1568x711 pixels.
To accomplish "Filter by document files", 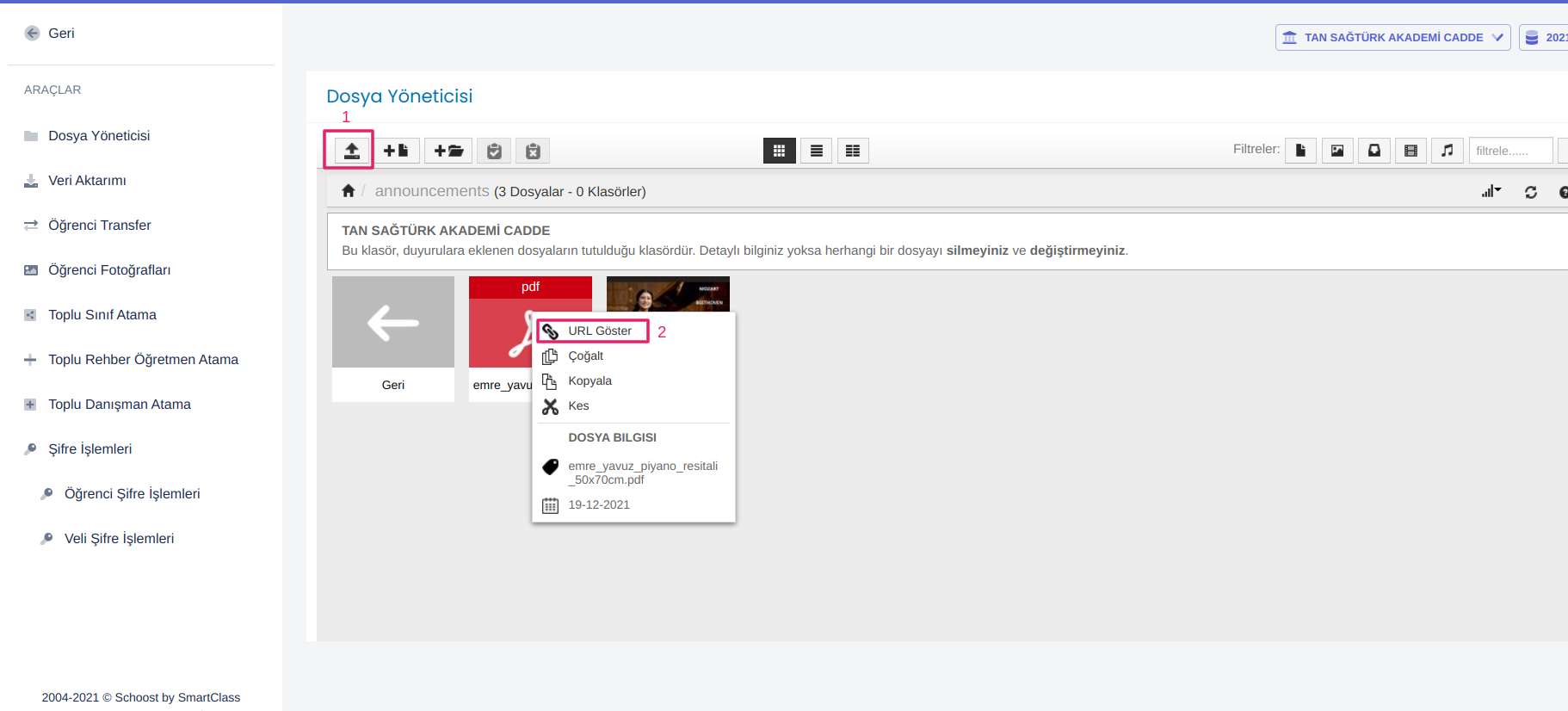I will [1300, 151].
